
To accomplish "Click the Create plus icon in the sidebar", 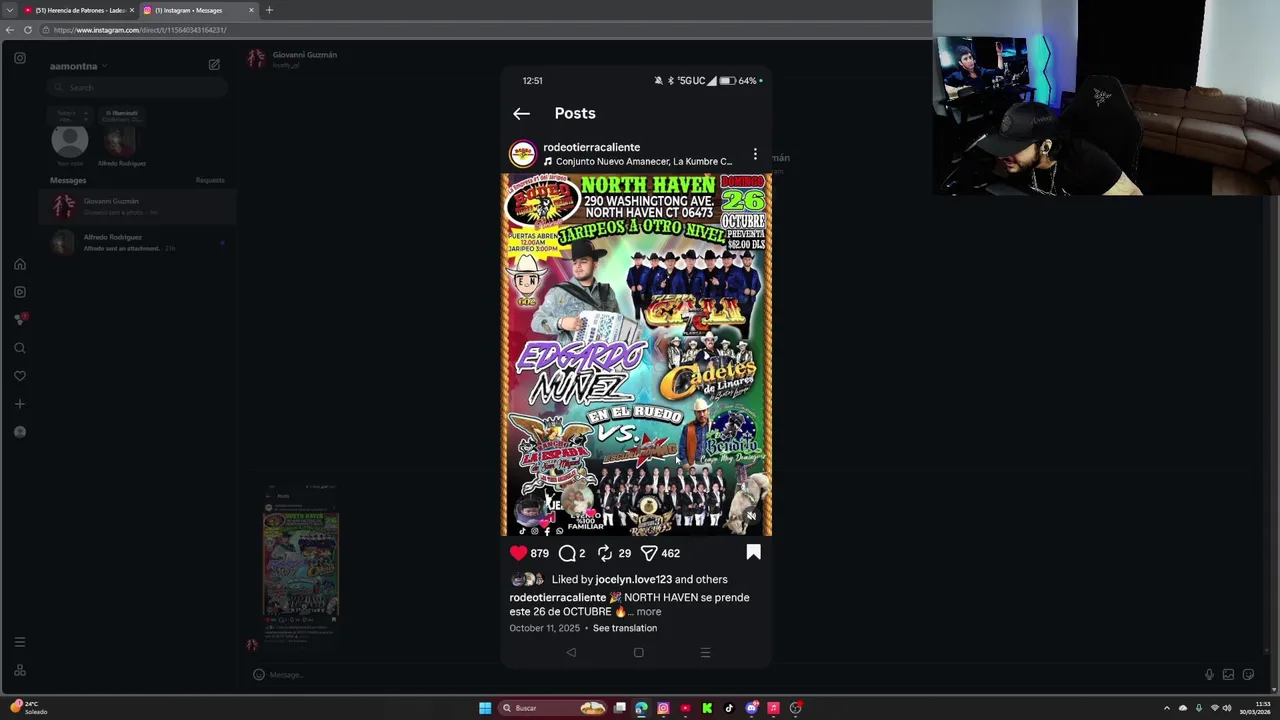I will click(20, 404).
